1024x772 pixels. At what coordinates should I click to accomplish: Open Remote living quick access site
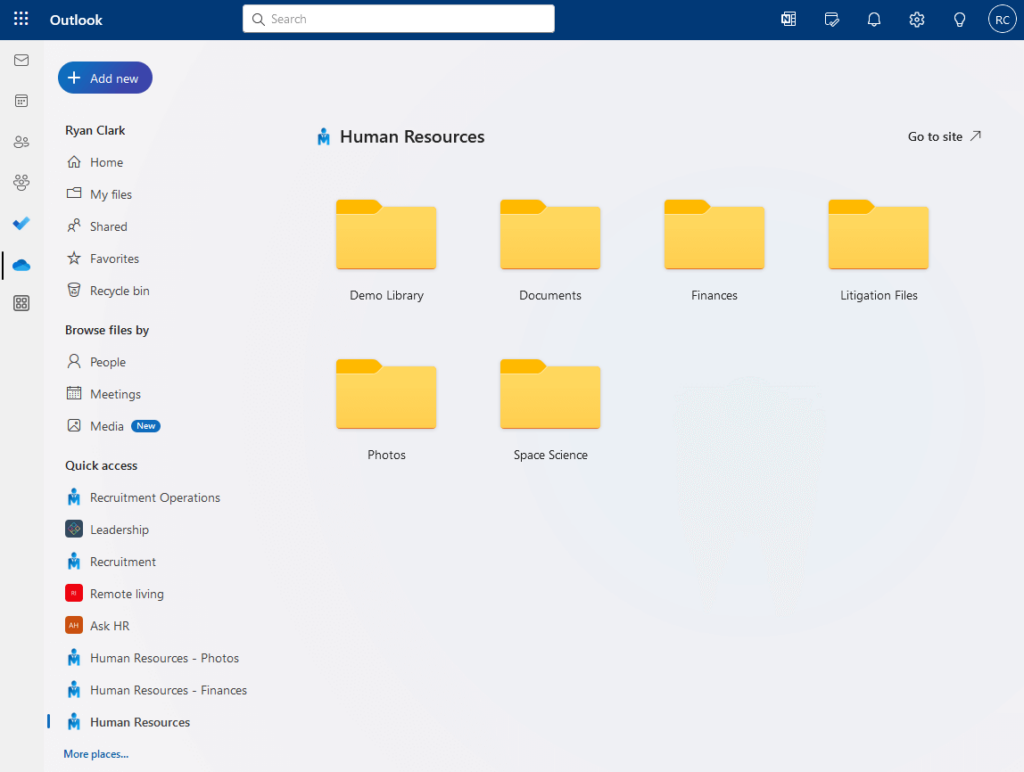[x=115, y=594]
